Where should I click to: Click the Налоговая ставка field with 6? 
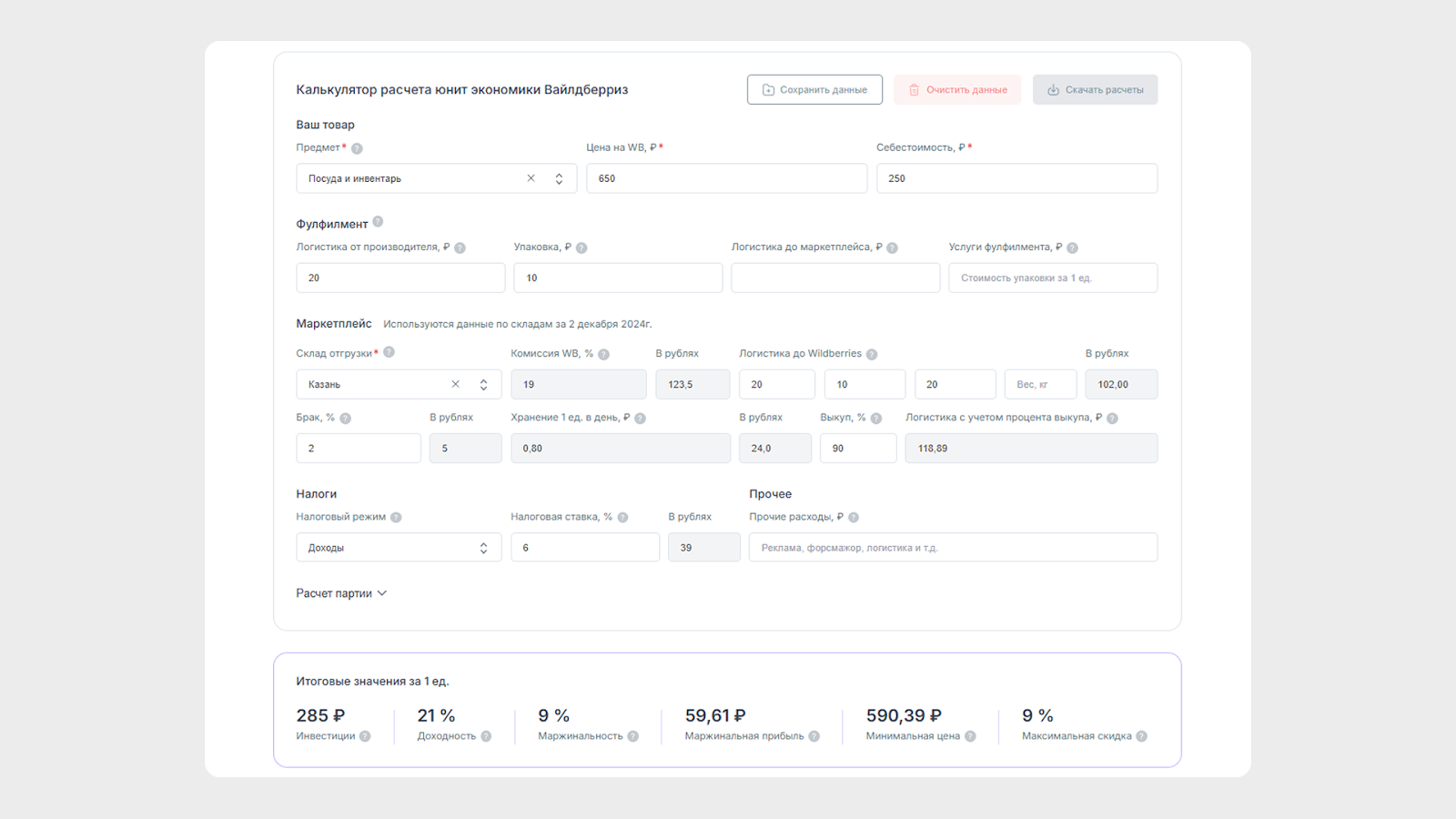(585, 547)
